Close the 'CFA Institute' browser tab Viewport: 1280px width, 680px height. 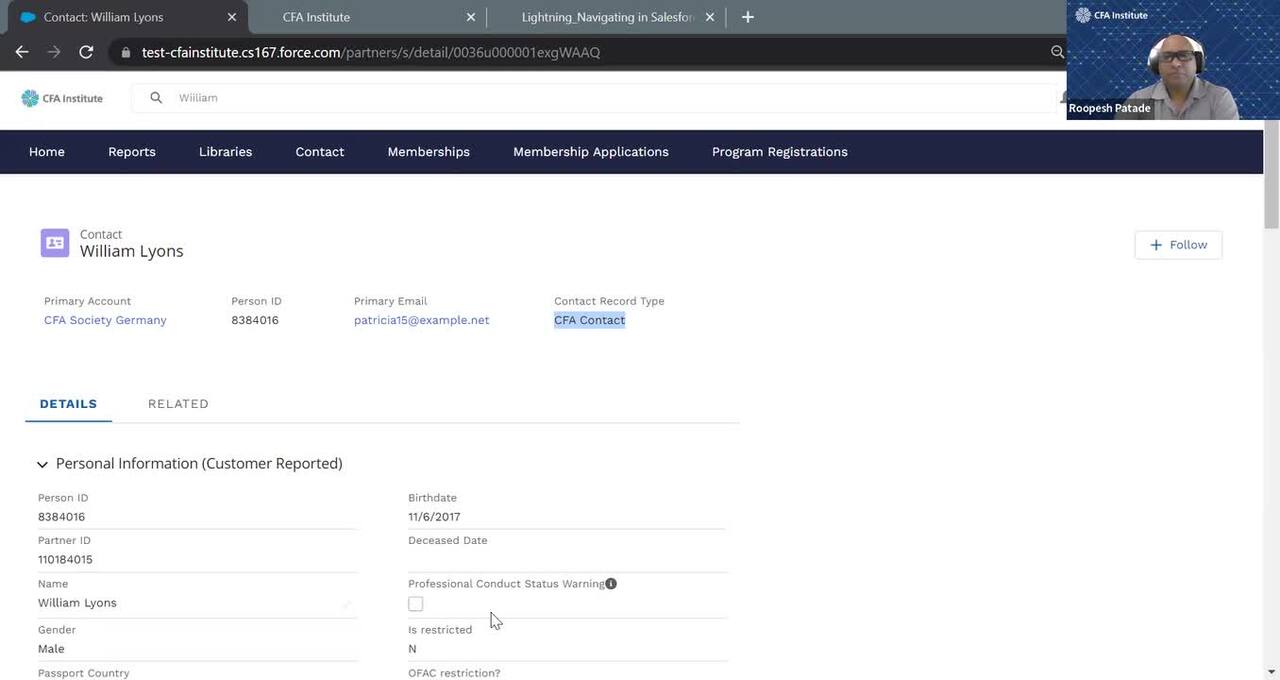[471, 17]
